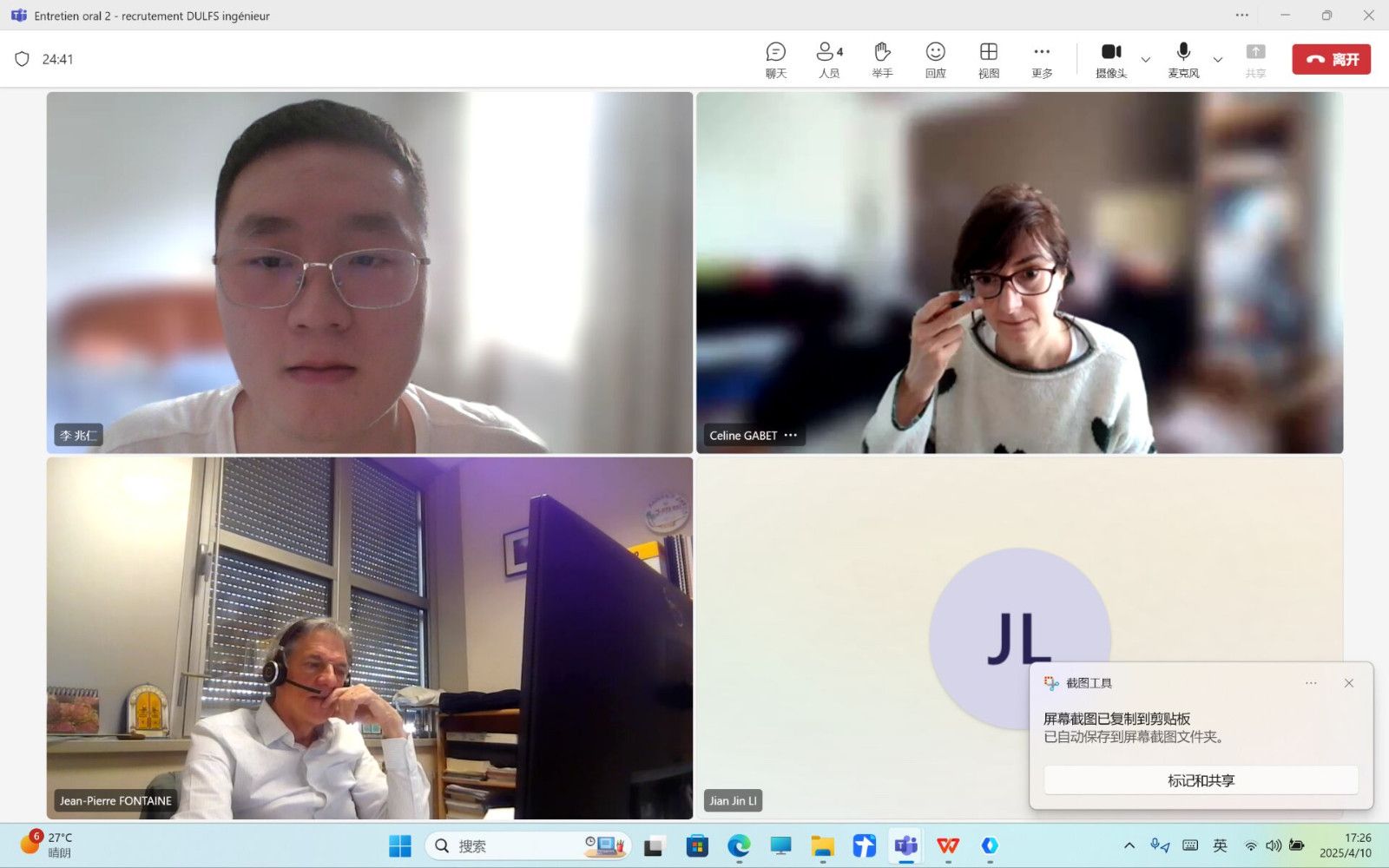Open more meeting actions (更多)
Screen dimensions: 1389x868
1042,60
